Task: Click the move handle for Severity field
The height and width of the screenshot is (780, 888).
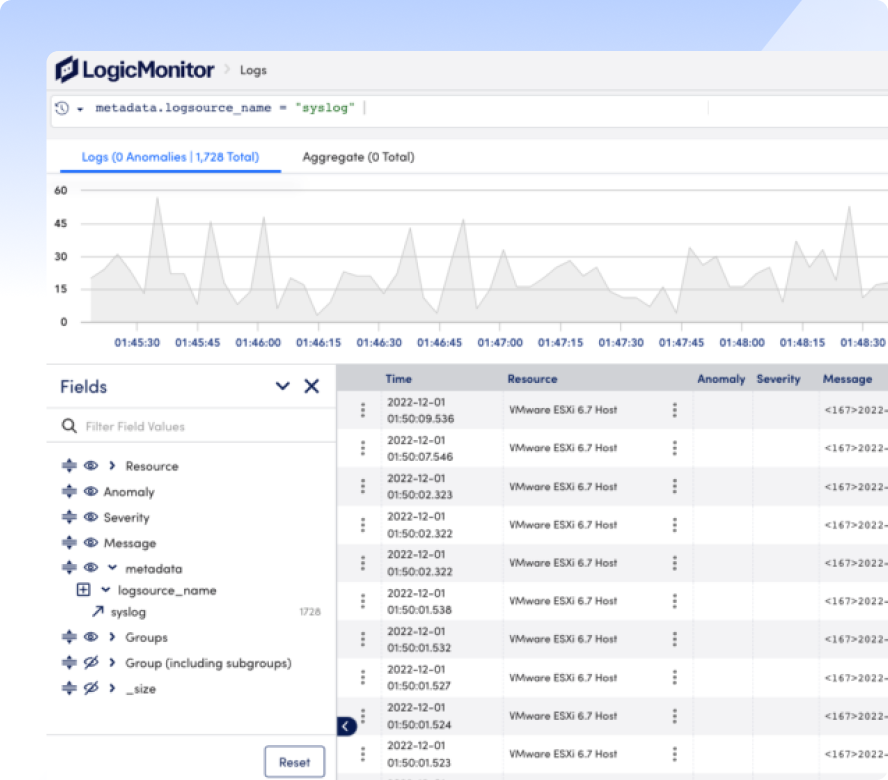Action: click(69, 517)
